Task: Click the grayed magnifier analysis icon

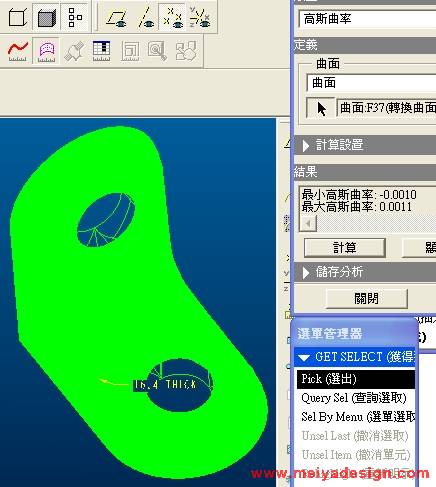Action: pyautogui.click(x=157, y=51)
